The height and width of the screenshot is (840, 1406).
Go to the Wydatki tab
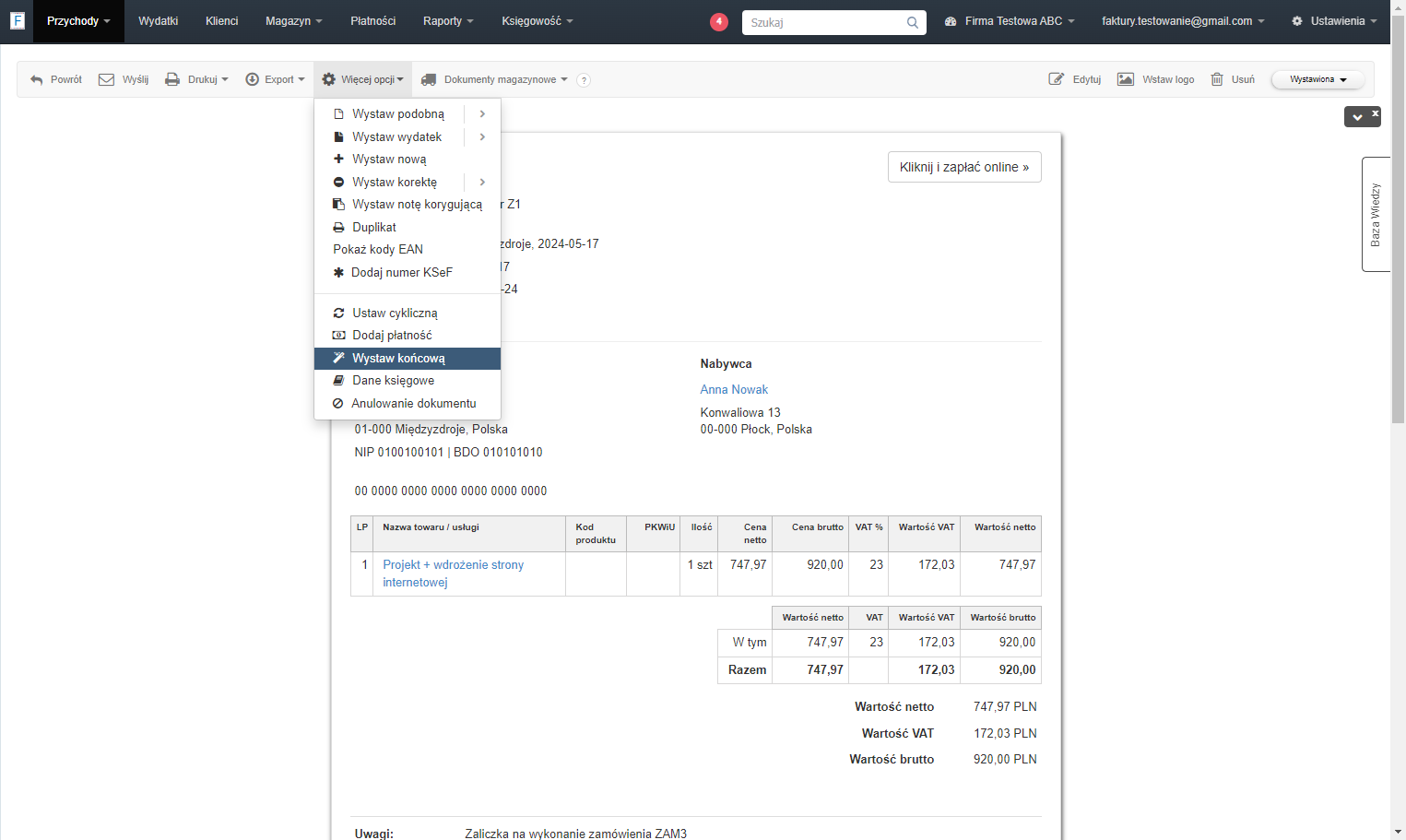pos(158,21)
